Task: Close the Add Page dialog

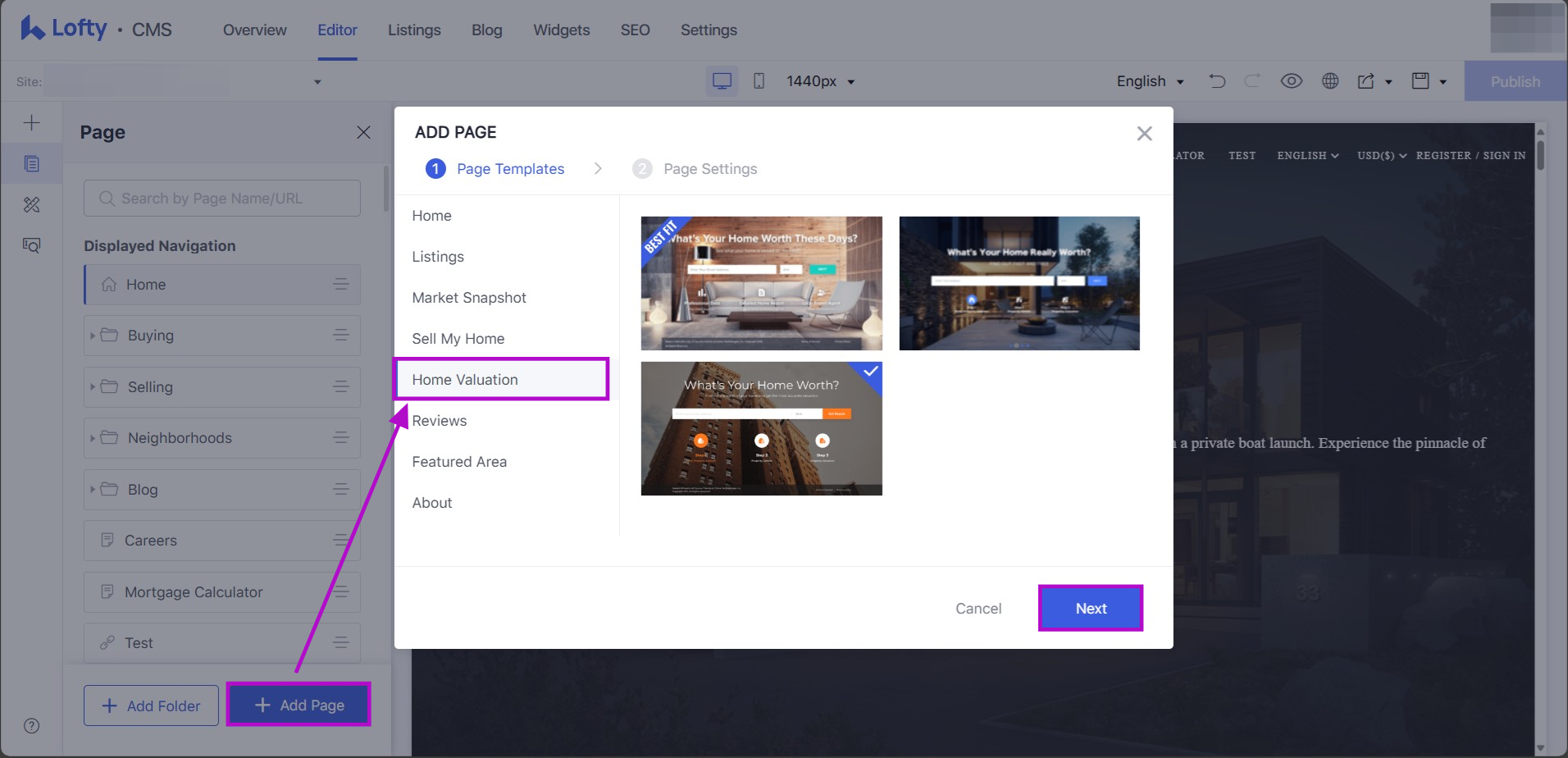Action: click(1144, 133)
